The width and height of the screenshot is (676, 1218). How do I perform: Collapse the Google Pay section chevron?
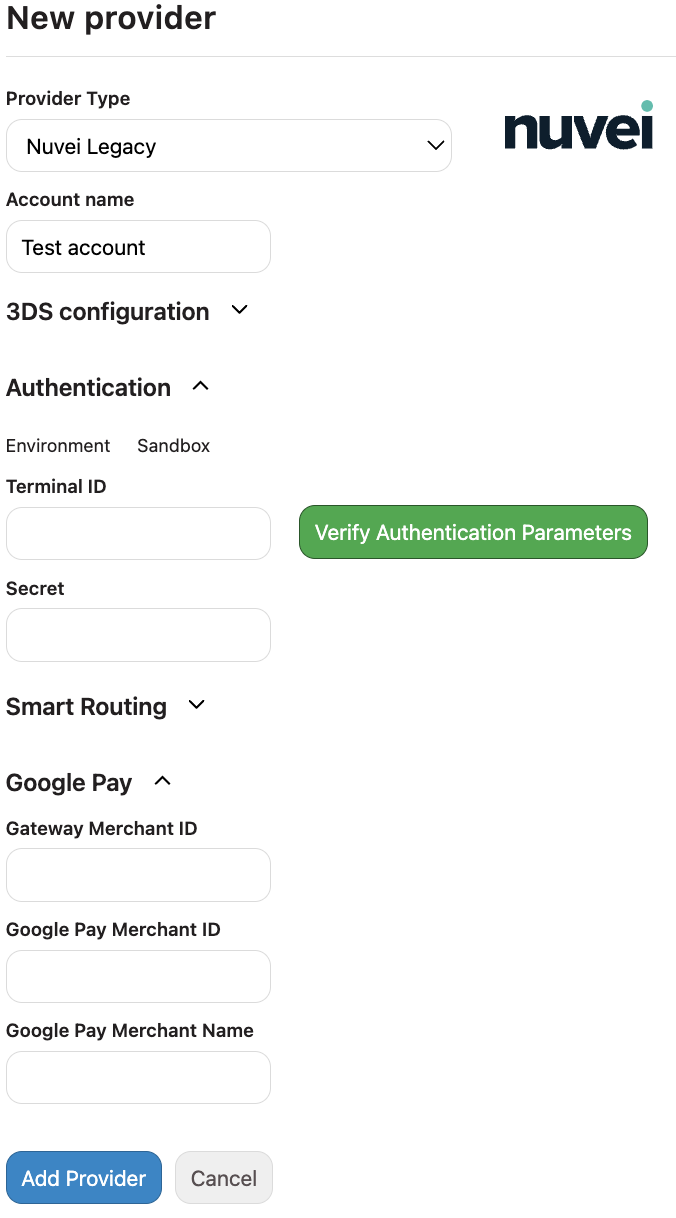coord(163,781)
